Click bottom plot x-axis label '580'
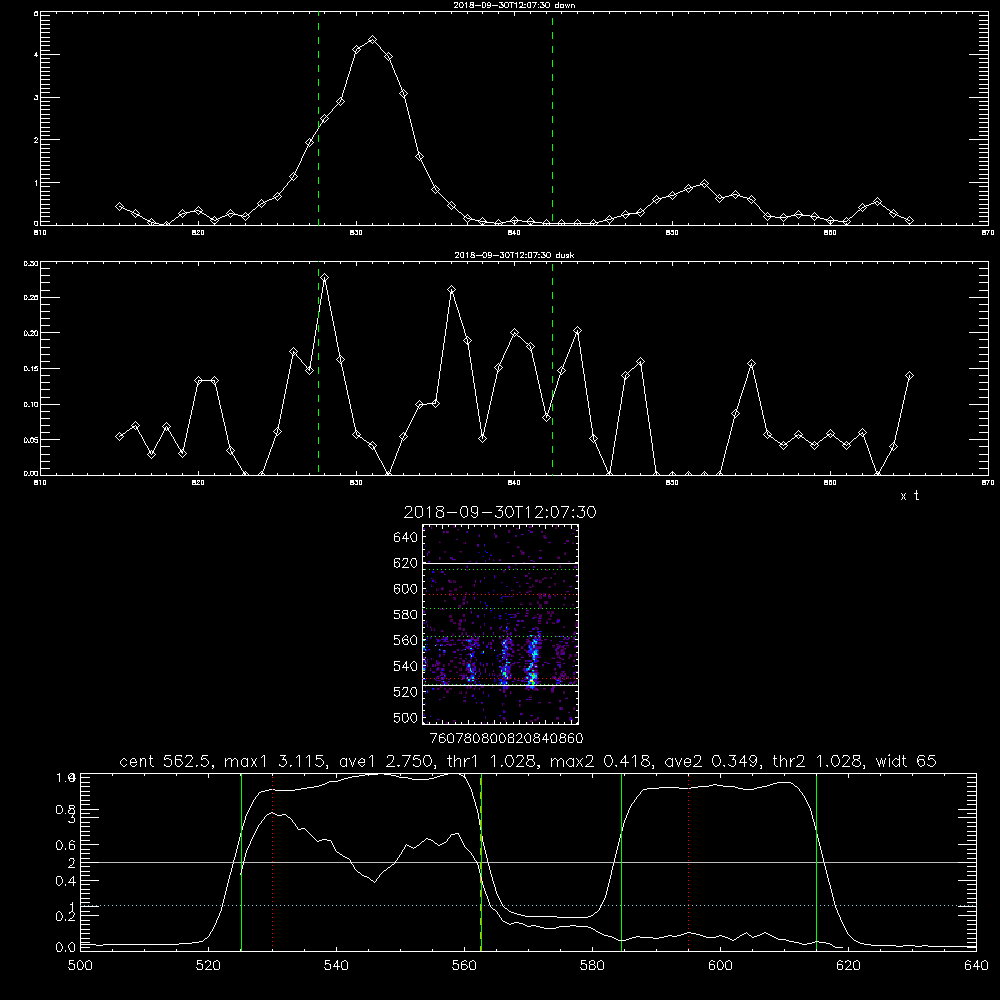Viewport: 1000px width, 1000px height. pos(592,966)
